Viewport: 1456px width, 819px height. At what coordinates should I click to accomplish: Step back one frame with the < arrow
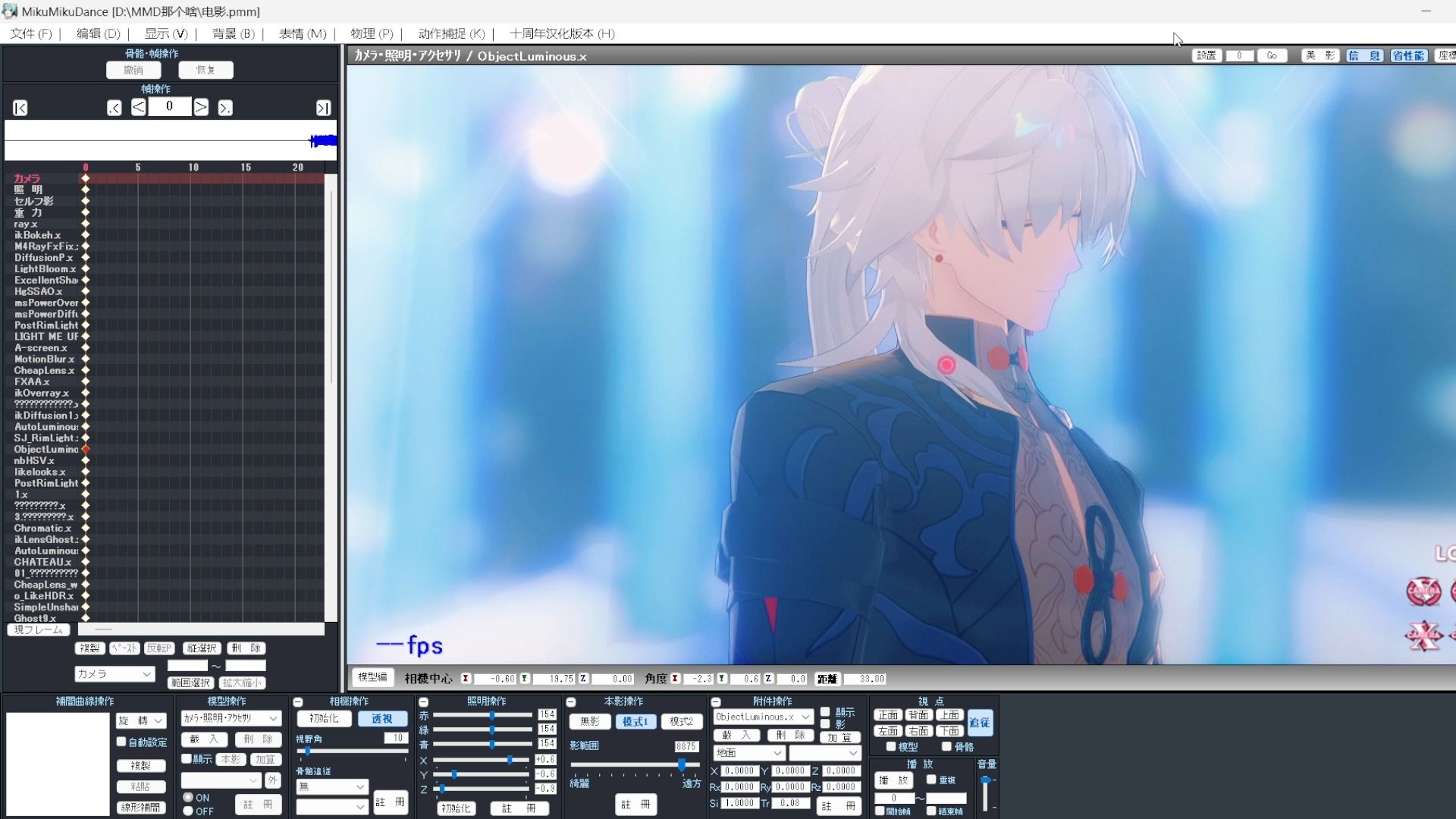click(x=138, y=108)
